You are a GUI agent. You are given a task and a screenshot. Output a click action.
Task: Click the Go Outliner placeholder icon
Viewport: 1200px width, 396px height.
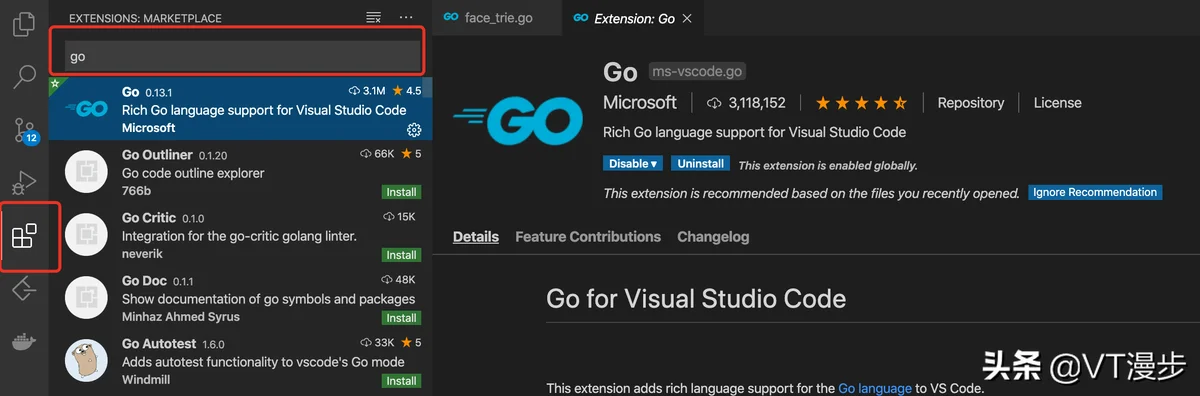(x=86, y=172)
